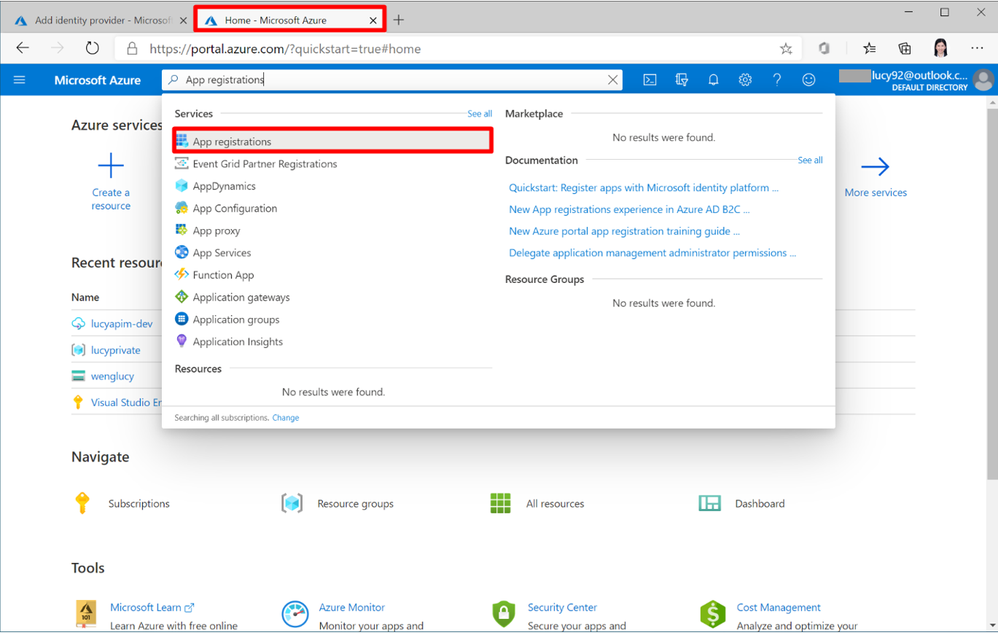This screenshot has width=998, height=633.
Task: Open App Configuration service result
Action: [235, 208]
